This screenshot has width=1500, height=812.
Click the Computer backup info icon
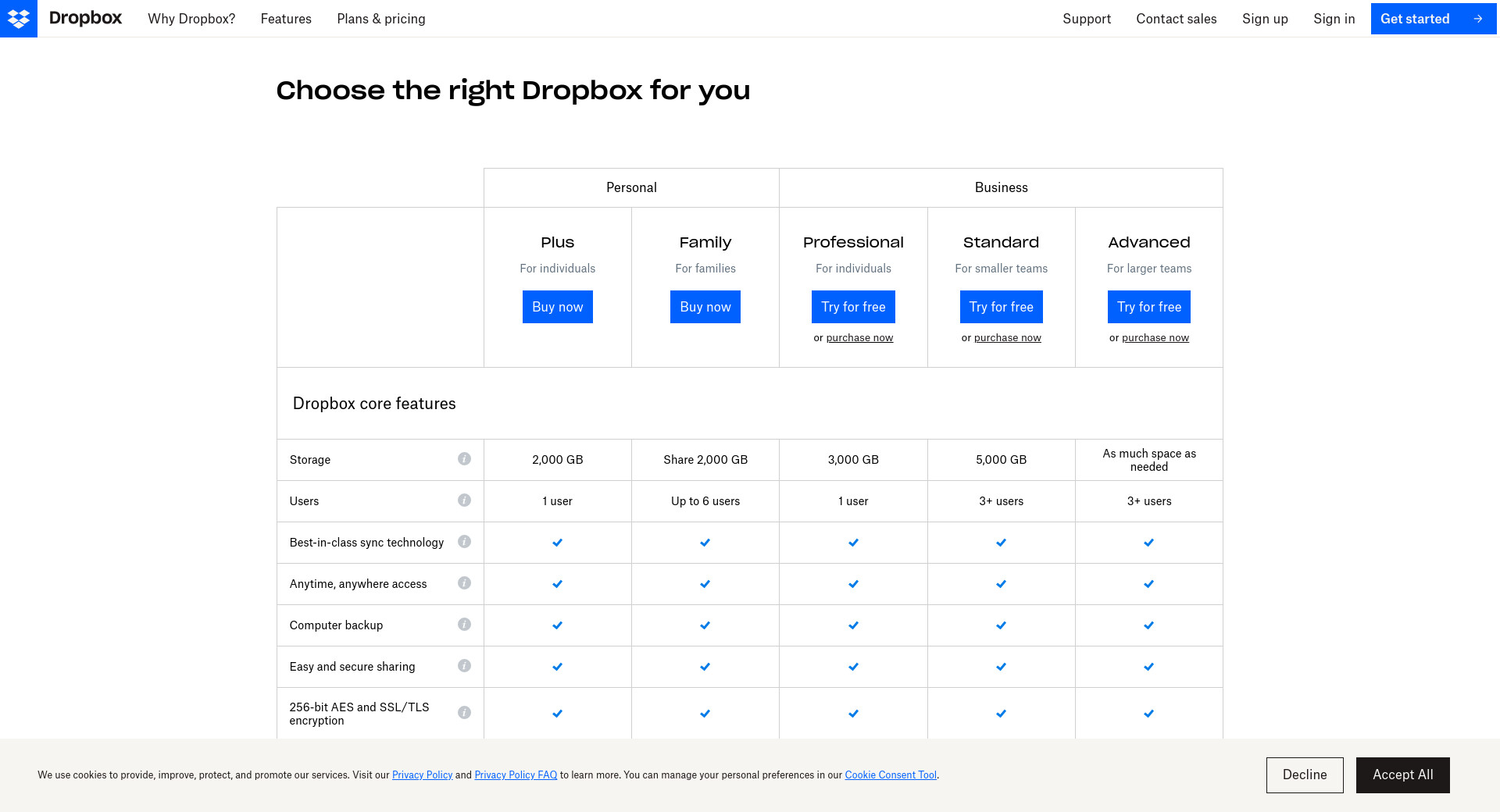(x=464, y=625)
